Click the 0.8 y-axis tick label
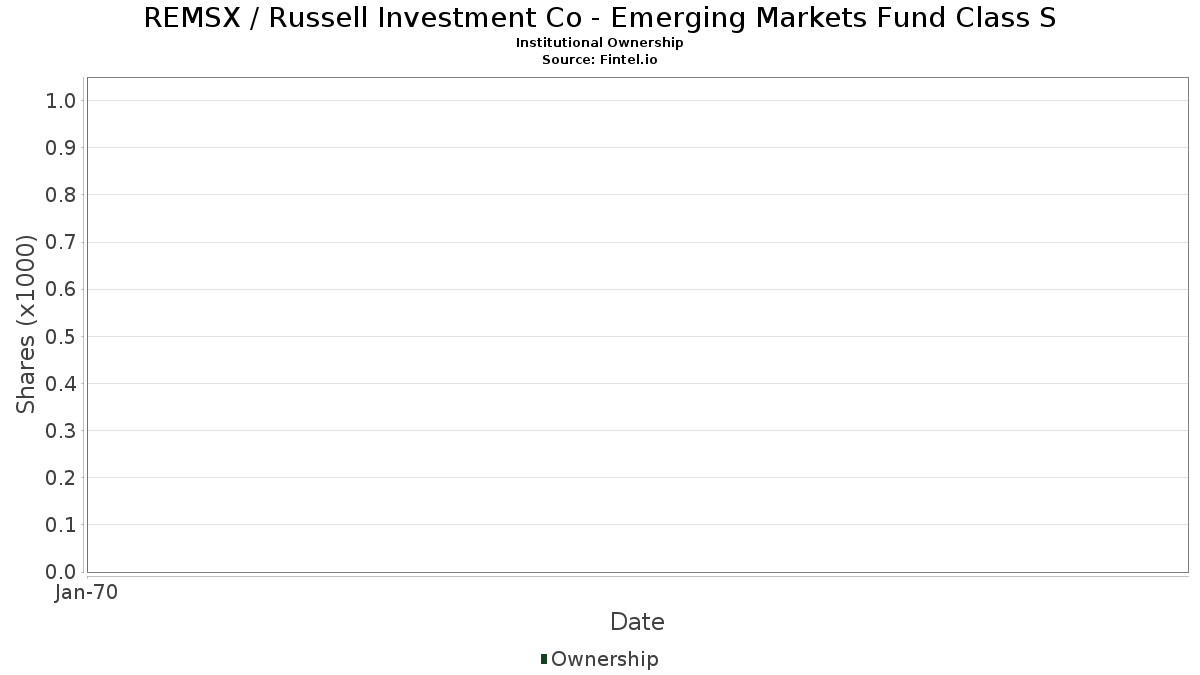The height and width of the screenshot is (675, 1200). tap(61, 195)
